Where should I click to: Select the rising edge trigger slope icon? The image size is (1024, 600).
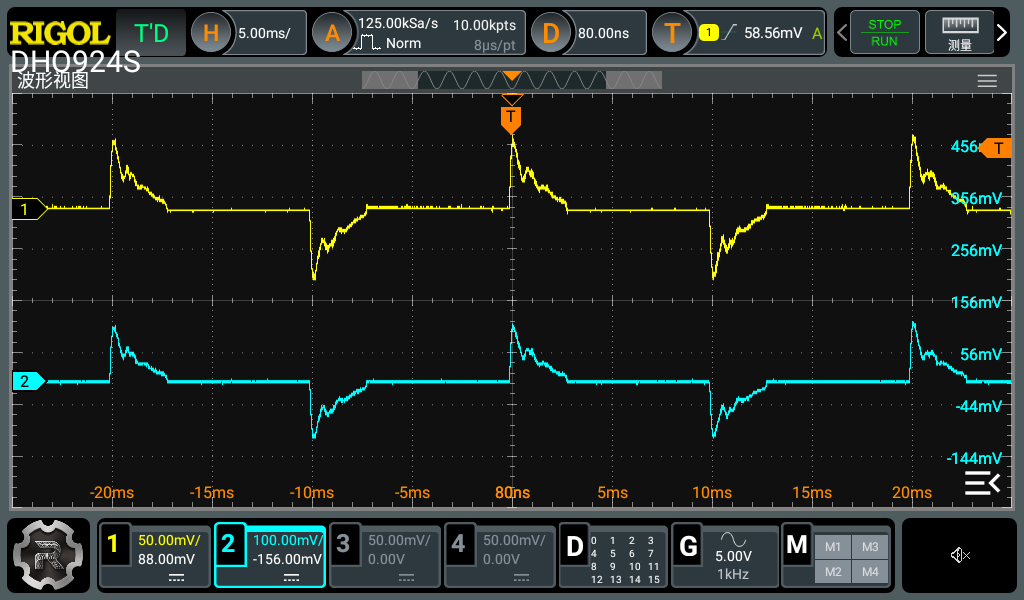pyautogui.click(x=730, y=32)
